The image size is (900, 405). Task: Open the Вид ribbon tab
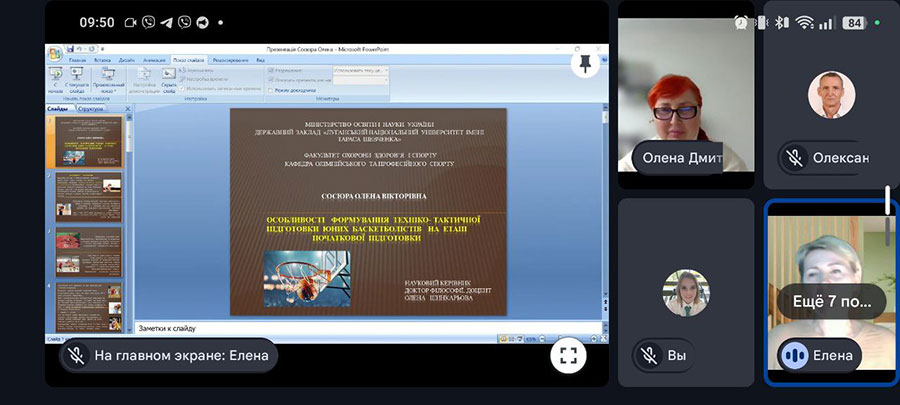point(260,60)
